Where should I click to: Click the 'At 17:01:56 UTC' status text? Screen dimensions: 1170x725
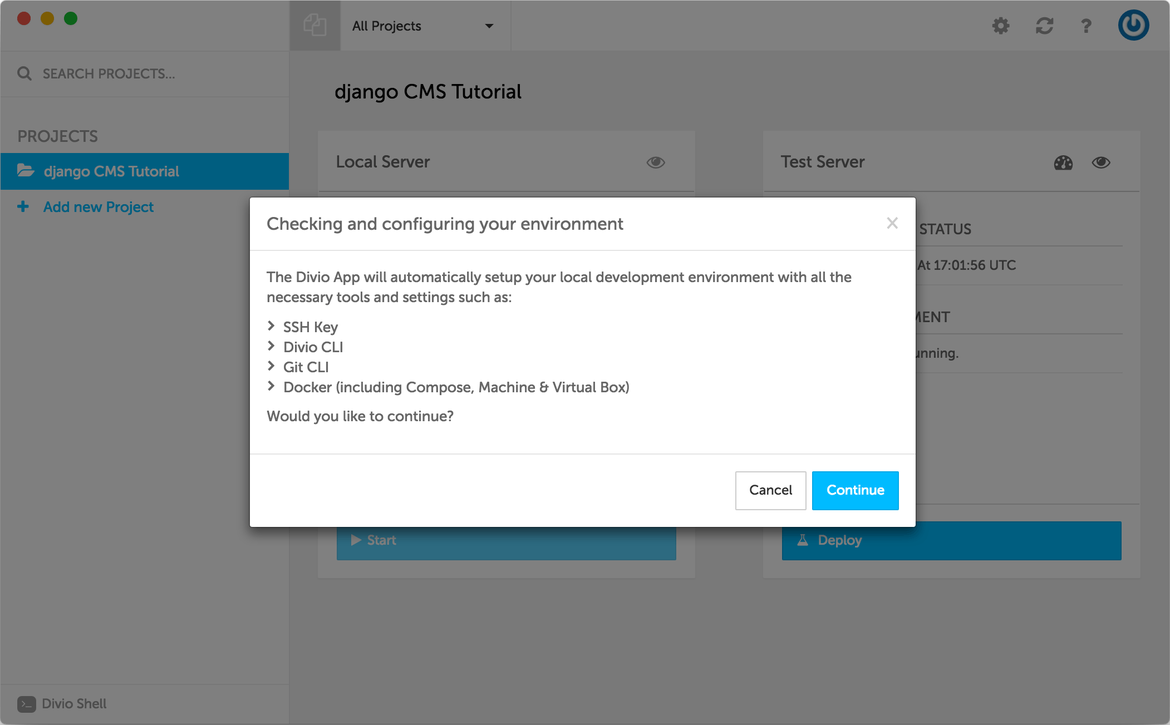(x=966, y=265)
